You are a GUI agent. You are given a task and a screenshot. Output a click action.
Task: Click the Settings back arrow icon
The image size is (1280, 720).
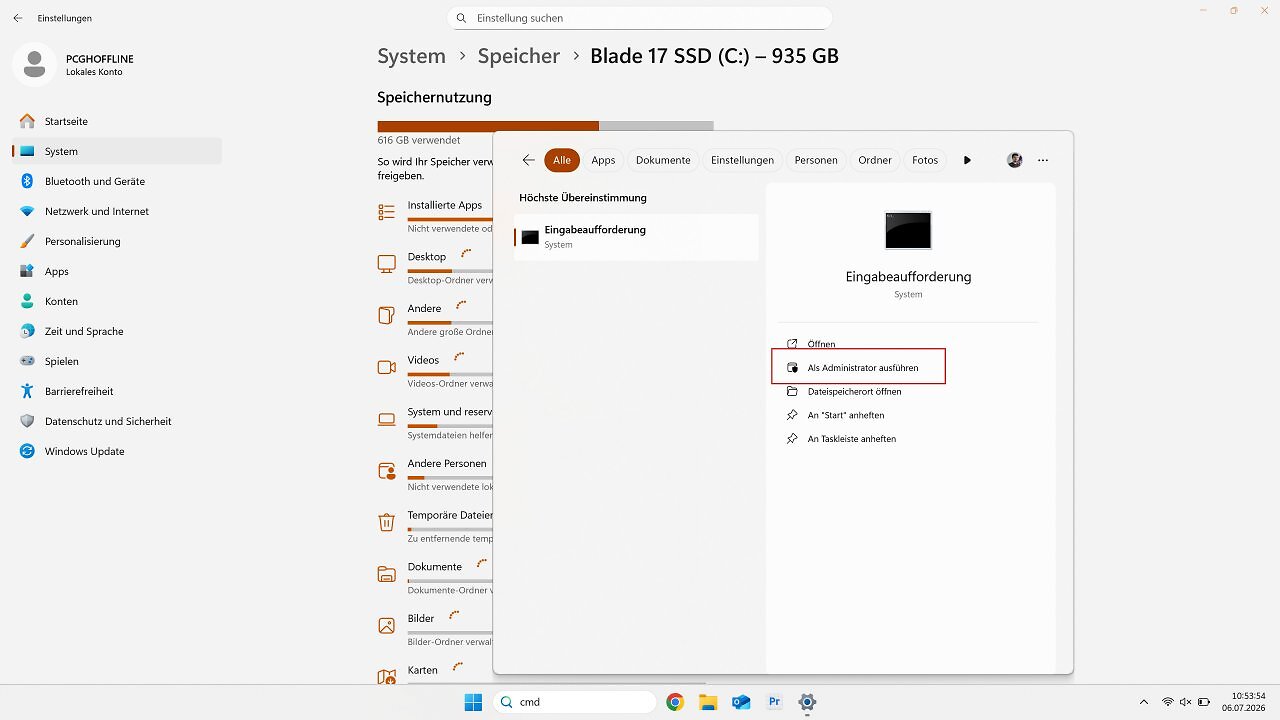[18, 18]
